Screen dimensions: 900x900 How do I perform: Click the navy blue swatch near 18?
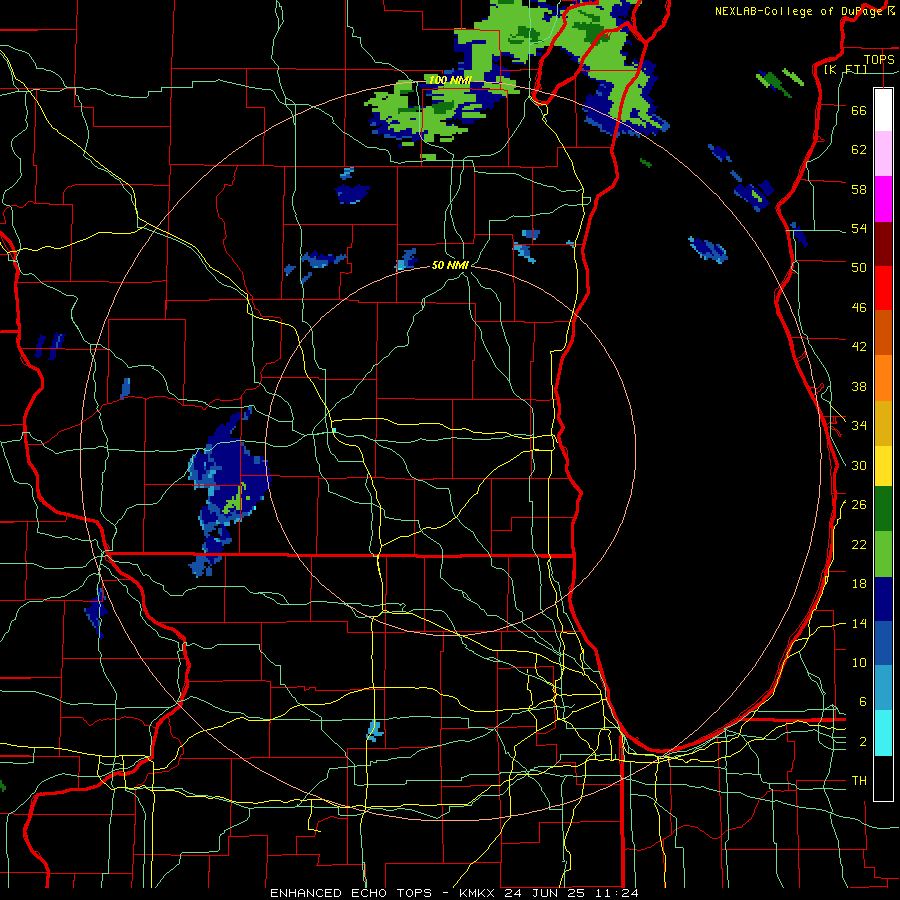coord(883,599)
